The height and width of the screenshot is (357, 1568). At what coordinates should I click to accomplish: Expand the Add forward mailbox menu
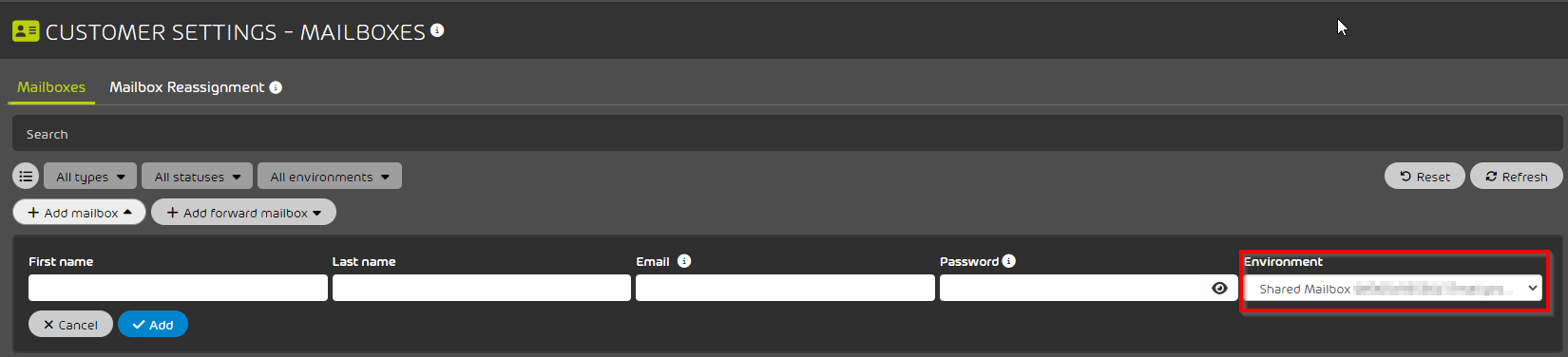[x=244, y=212]
